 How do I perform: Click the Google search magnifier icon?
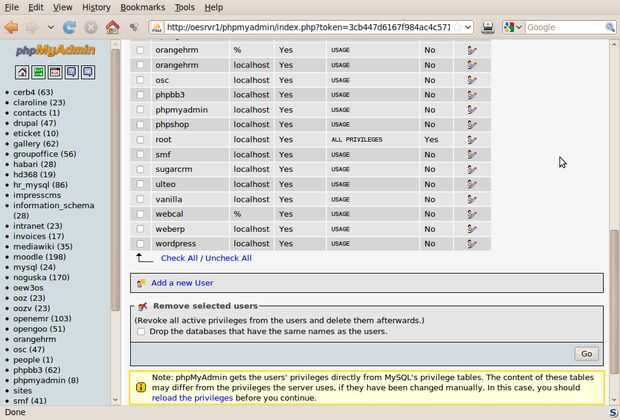click(610, 27)
